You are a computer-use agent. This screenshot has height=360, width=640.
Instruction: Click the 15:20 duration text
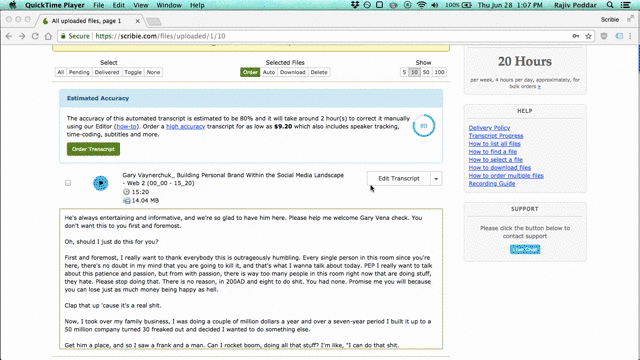coord(140,192)
